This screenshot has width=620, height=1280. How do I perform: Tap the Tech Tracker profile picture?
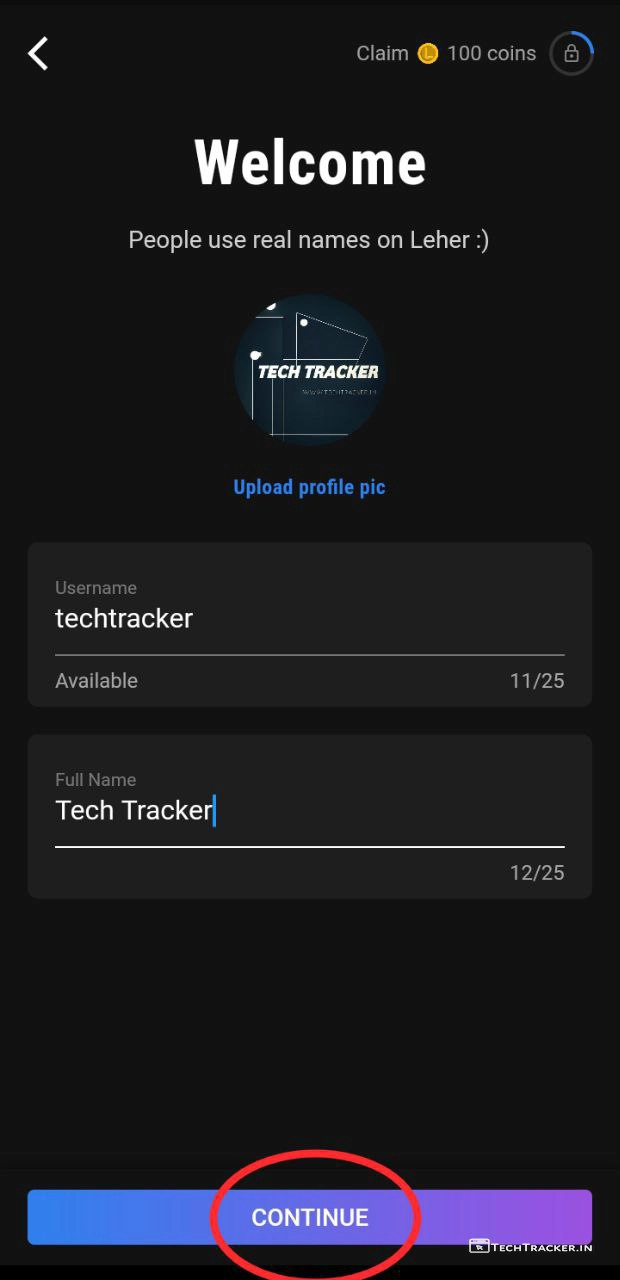click(310, 369)
